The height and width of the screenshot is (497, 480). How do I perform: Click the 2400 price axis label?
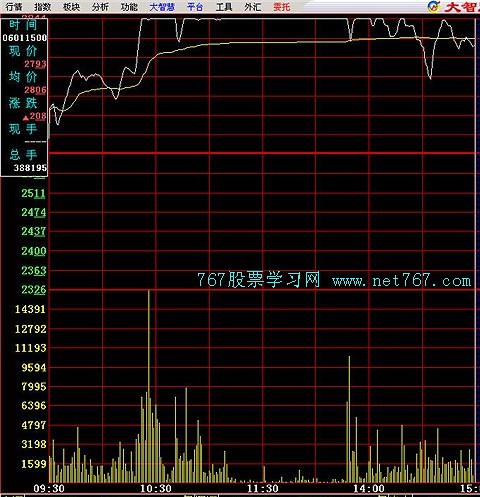34,251
